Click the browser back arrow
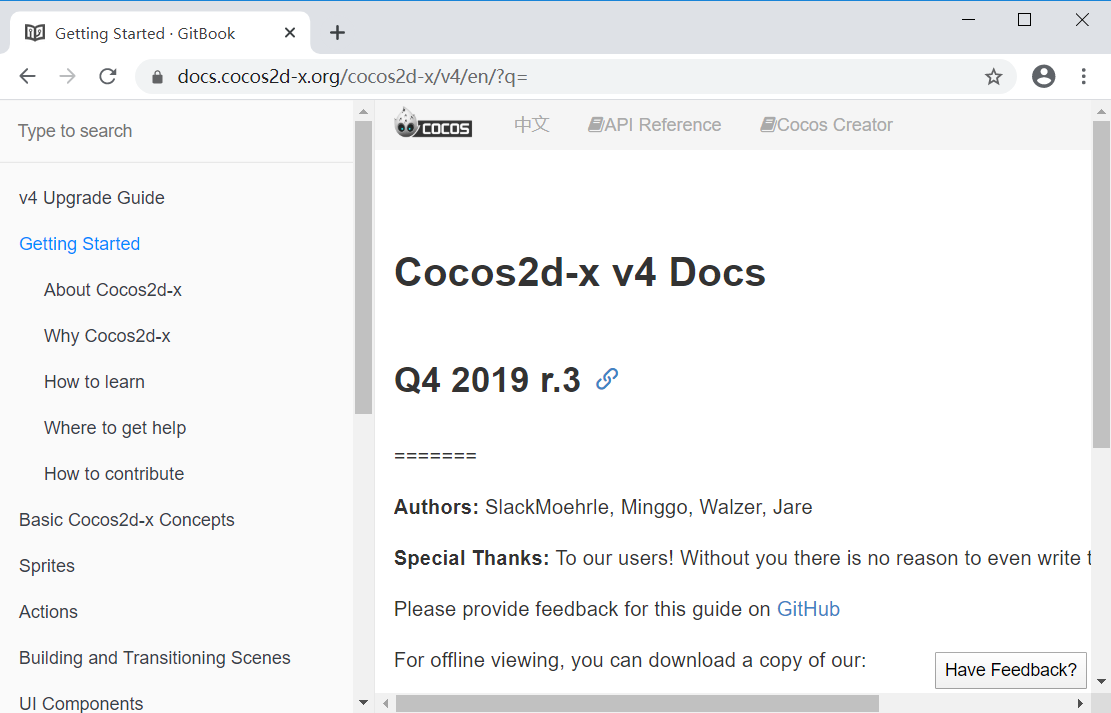This screenshot has height=713, width=1111. pos(28,77)
